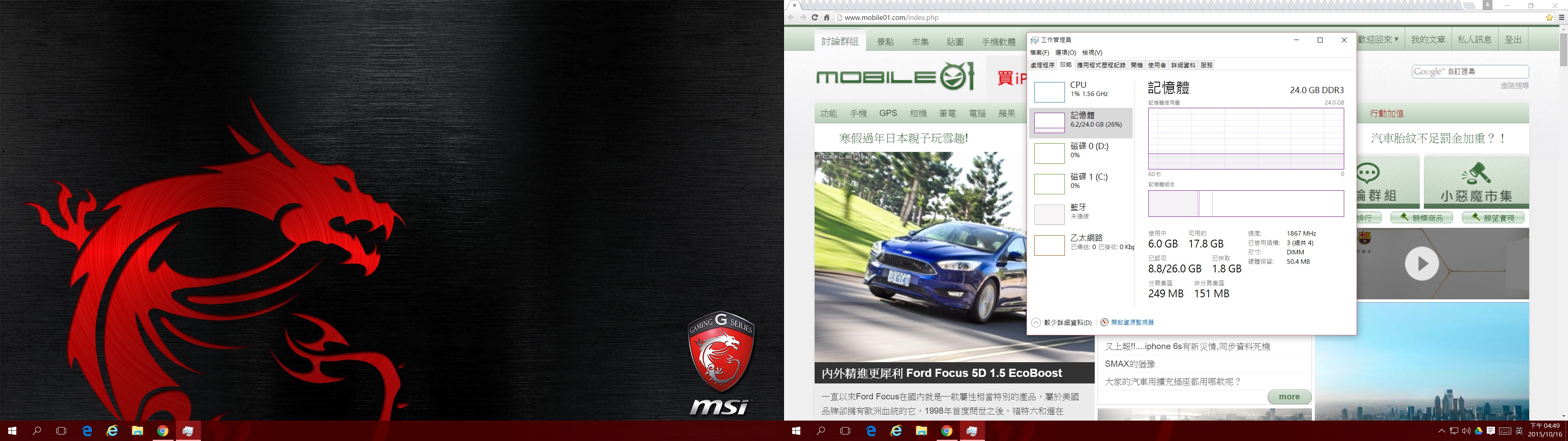Play the video in right sidebar
The height and width of the screenshot is (441, 1568).
click(1421, 264)
